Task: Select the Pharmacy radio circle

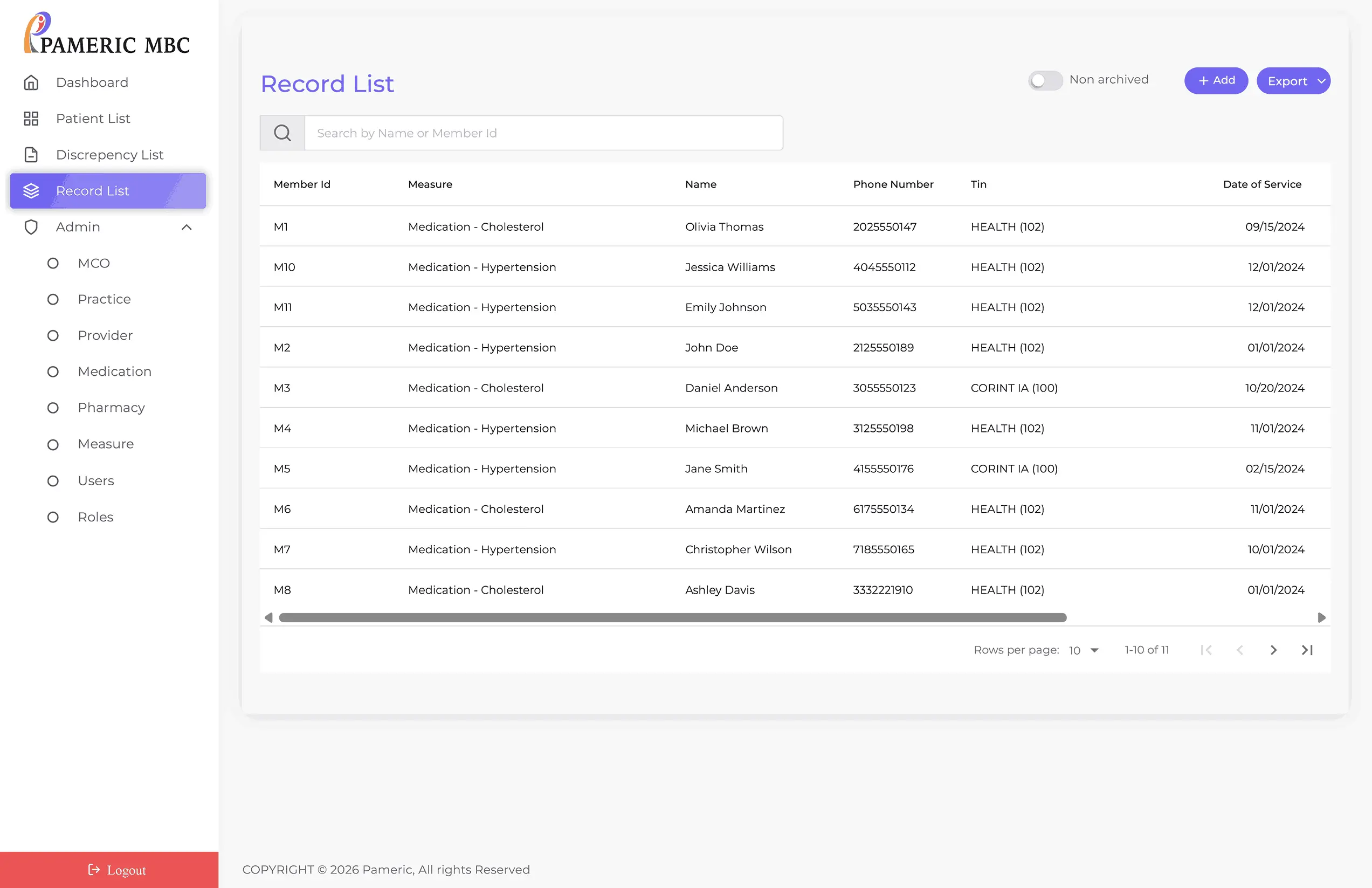Action: 53,408
